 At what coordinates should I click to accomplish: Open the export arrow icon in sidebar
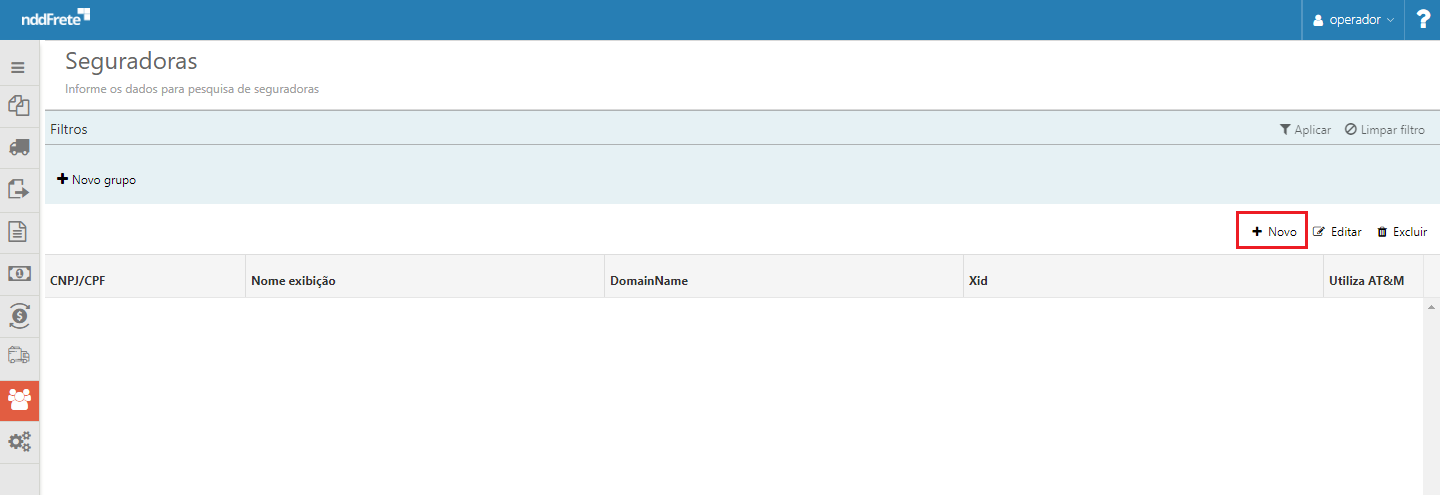click(x=18, y=189)
